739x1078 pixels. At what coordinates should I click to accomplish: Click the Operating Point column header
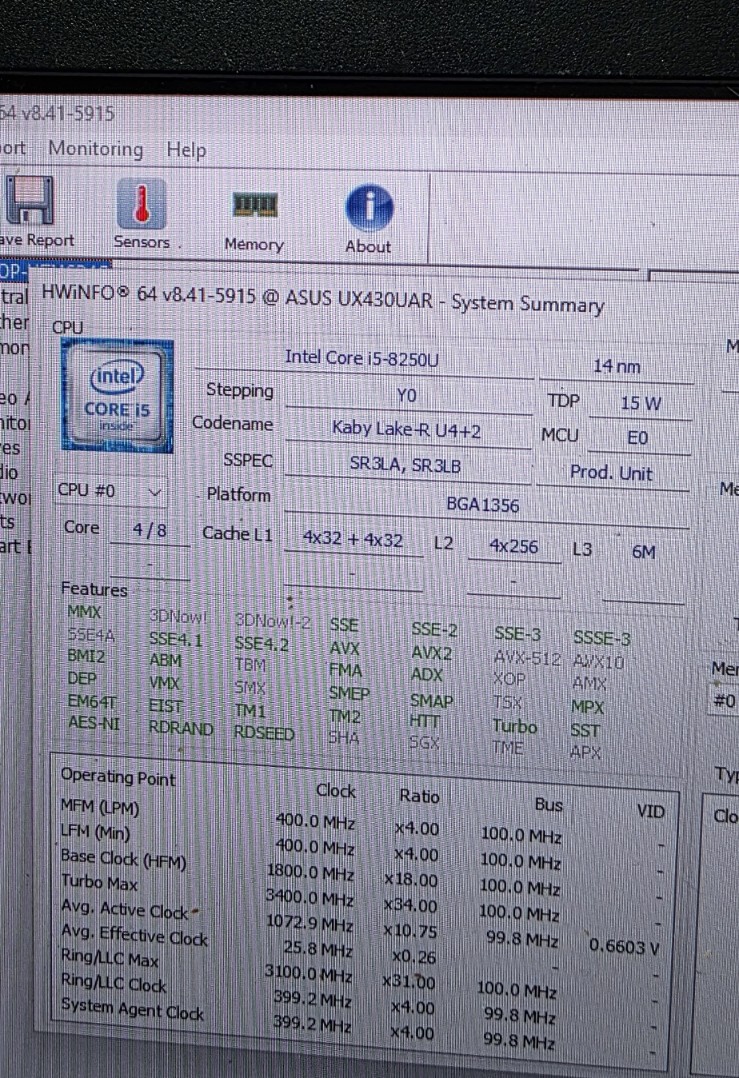click(x=118, y=777)
